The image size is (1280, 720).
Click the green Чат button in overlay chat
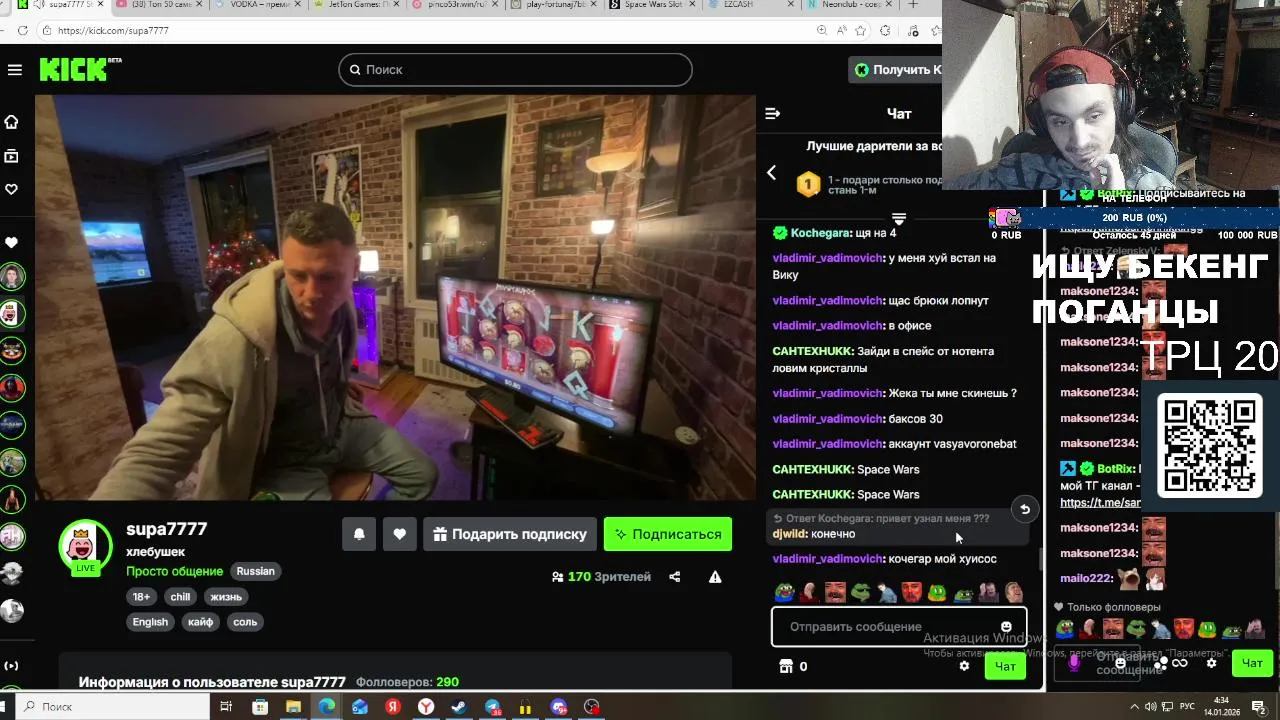click(x=1252, y=663)
